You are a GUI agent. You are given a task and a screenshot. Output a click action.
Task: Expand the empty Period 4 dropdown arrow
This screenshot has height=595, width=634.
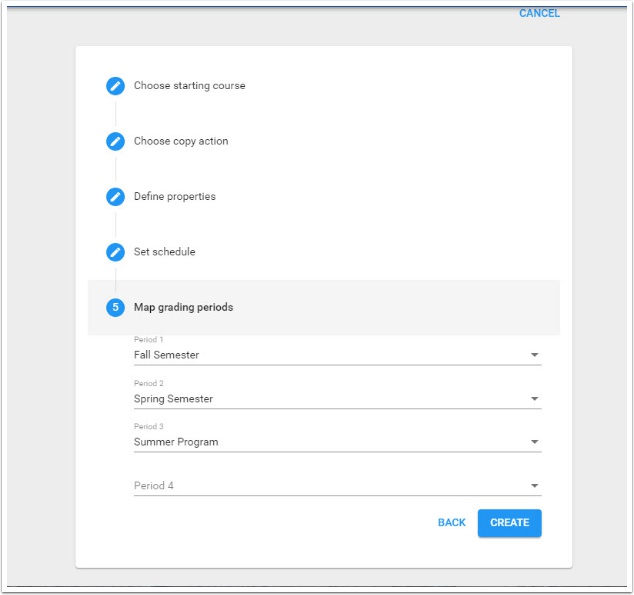(x=534, y=486)
